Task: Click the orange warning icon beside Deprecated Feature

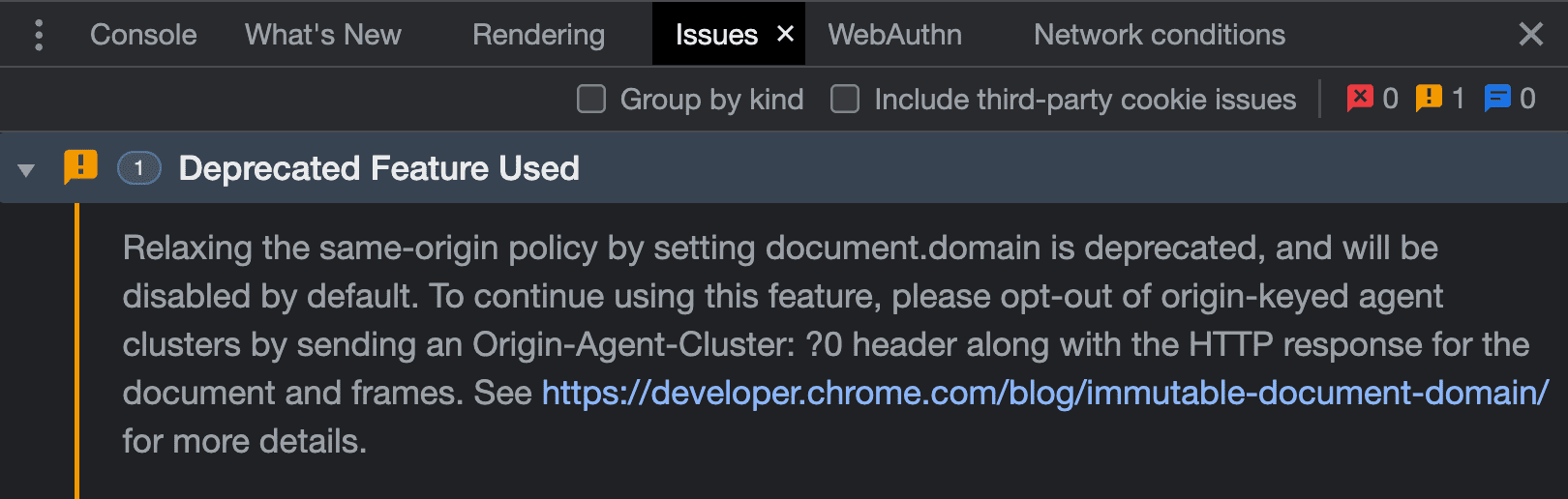Action: (x=80, y=167)
